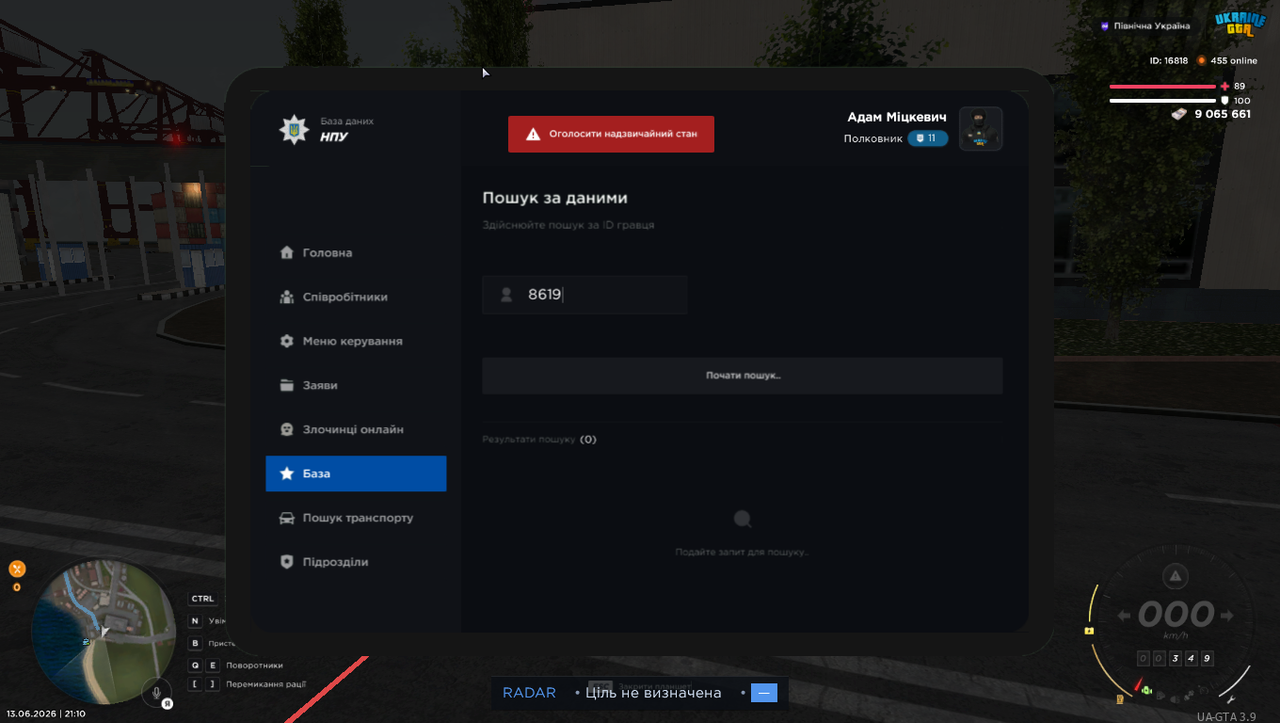Viewport: 1280px width, 723px height.
Task: Click the people icon beside Співробітники
Action: click(287, 297)
